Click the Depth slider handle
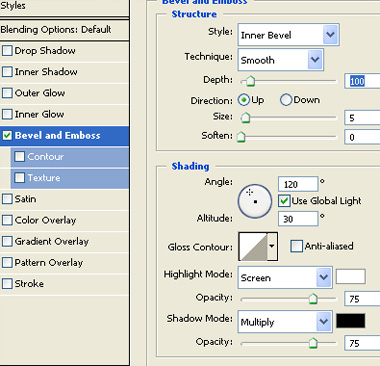 coord(250,81)
